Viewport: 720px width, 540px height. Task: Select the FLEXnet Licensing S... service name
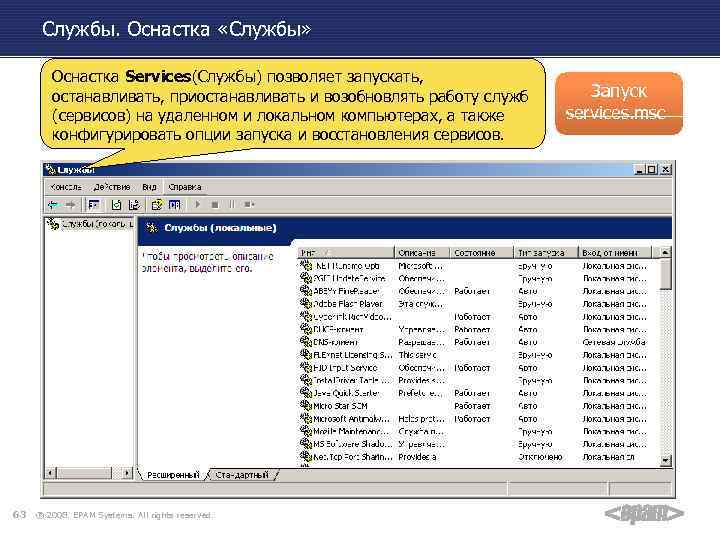[x=352, y=355]
